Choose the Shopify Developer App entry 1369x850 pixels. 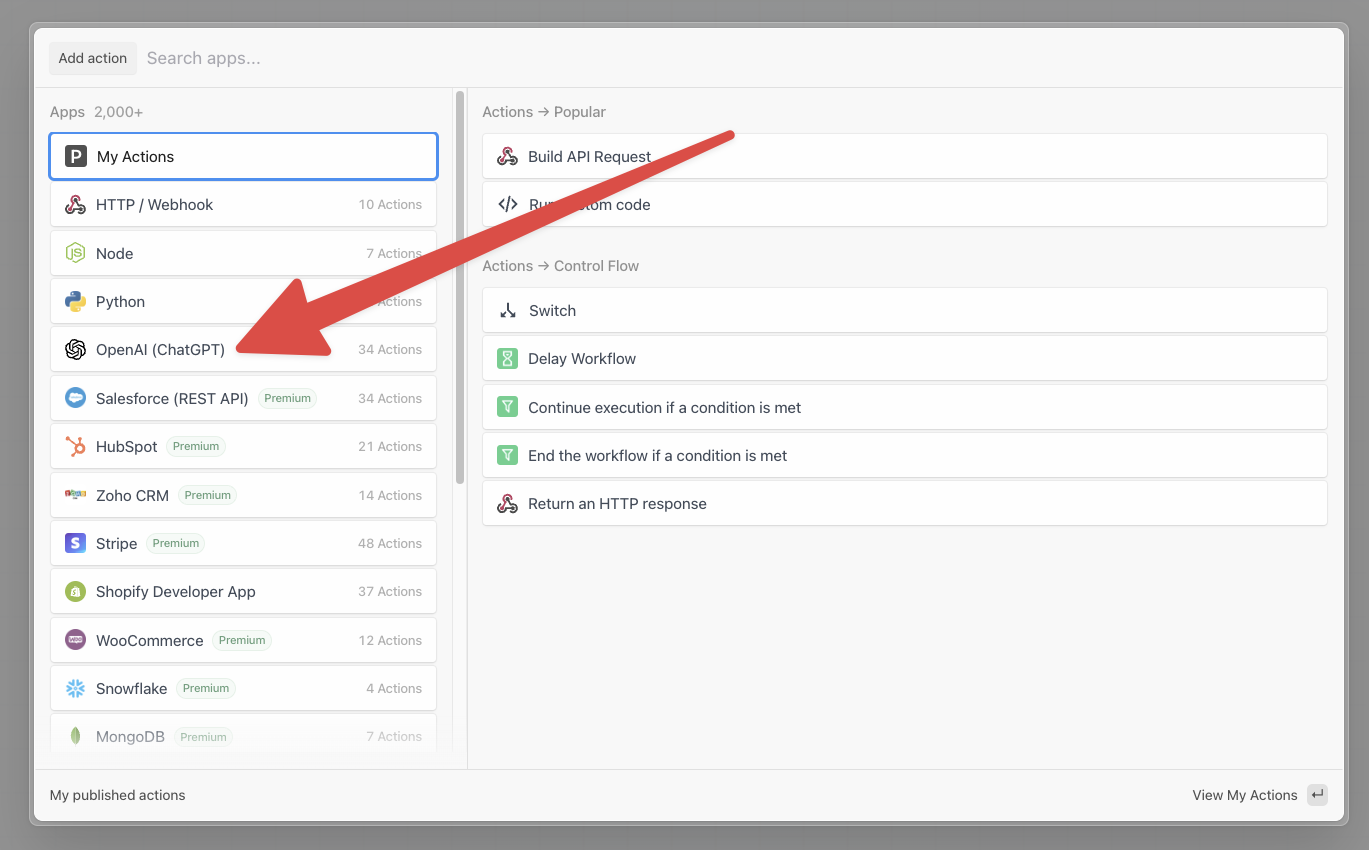[243, 592]
